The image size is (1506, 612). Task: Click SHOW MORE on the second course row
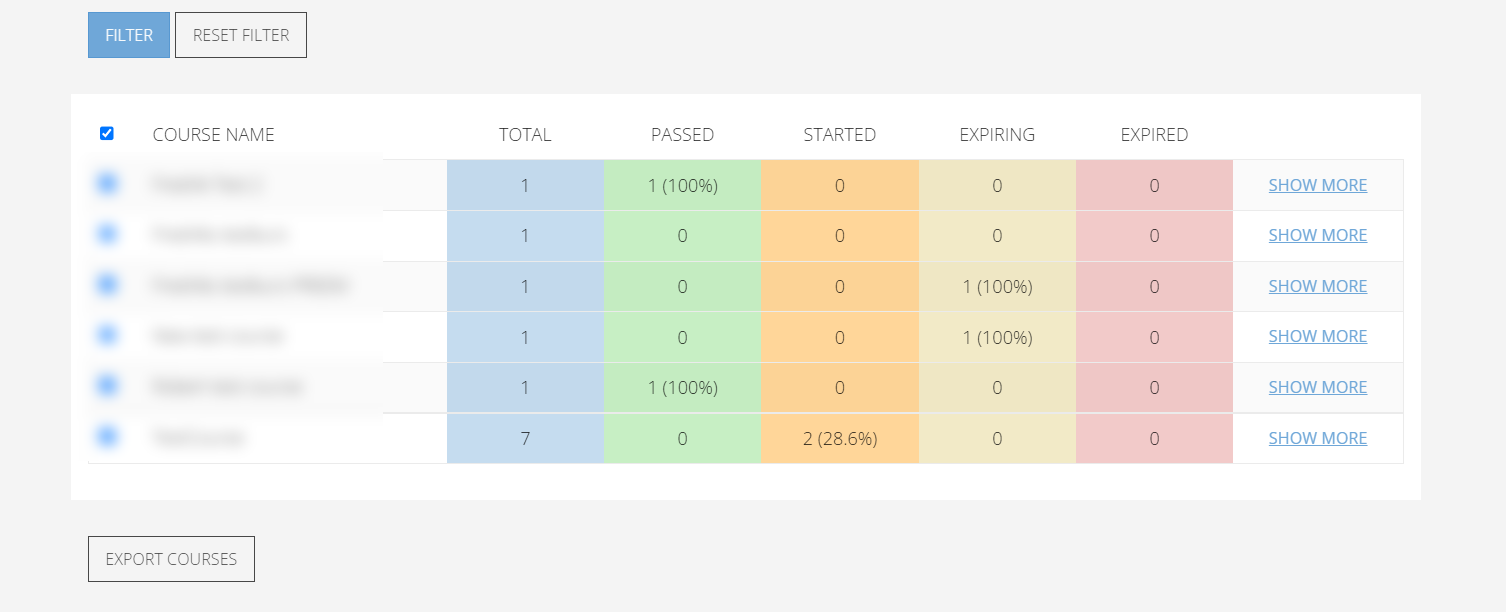1317,235
